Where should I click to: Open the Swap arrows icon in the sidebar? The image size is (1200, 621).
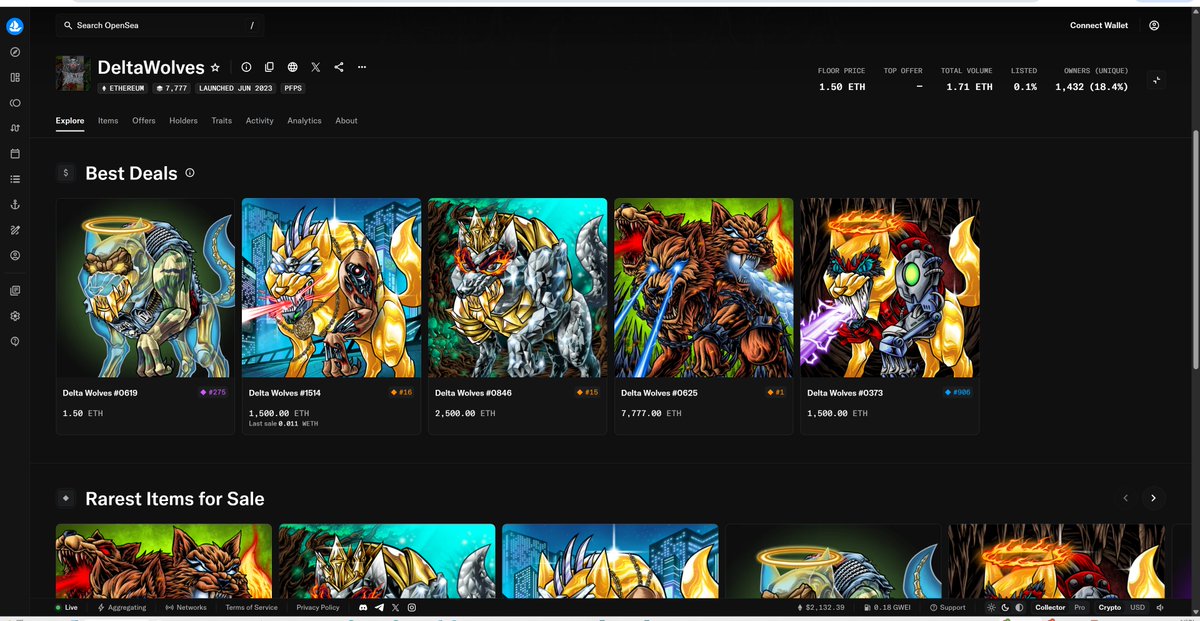(x=15, y=128)
